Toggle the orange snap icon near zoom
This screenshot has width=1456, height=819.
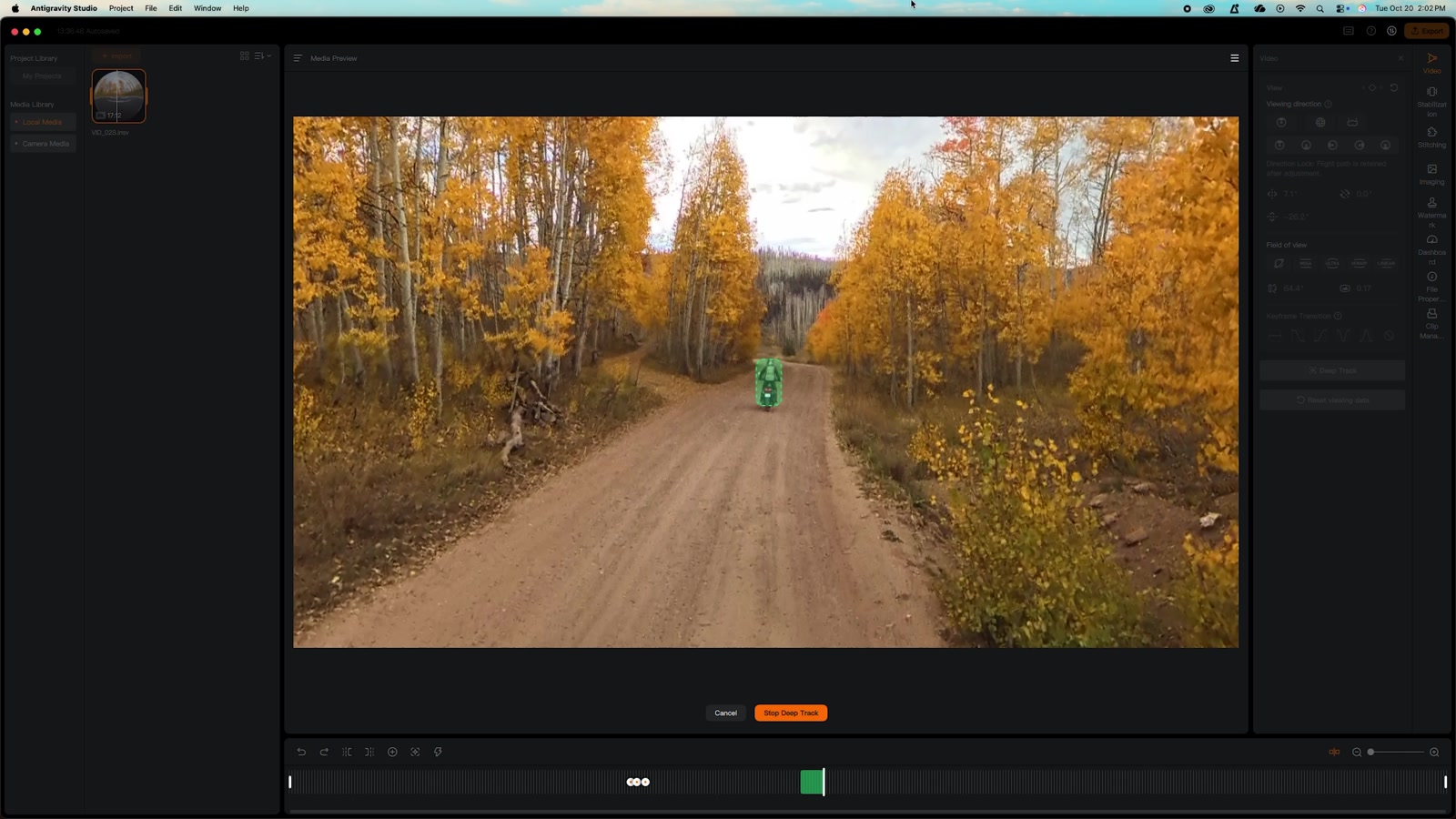1334,752
